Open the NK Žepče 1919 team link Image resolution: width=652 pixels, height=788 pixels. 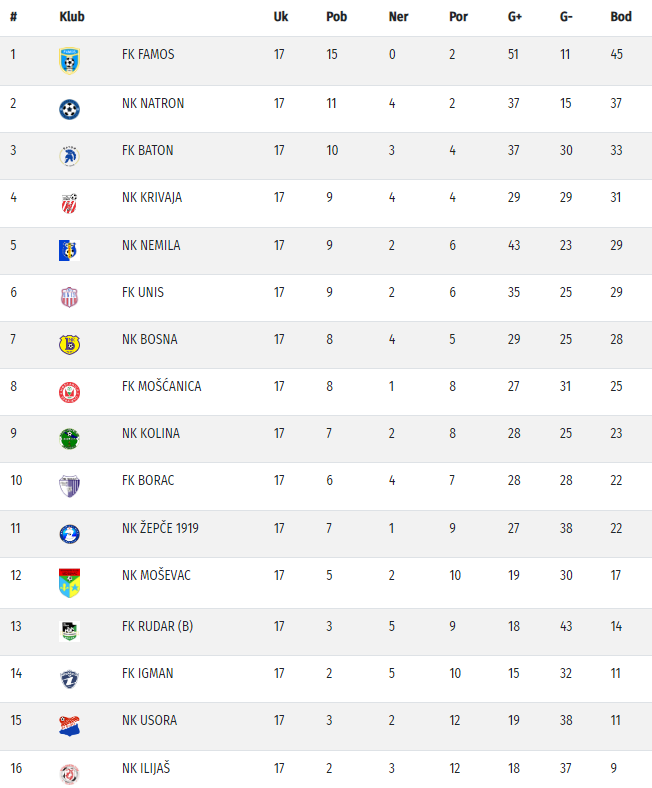point(160,528)
